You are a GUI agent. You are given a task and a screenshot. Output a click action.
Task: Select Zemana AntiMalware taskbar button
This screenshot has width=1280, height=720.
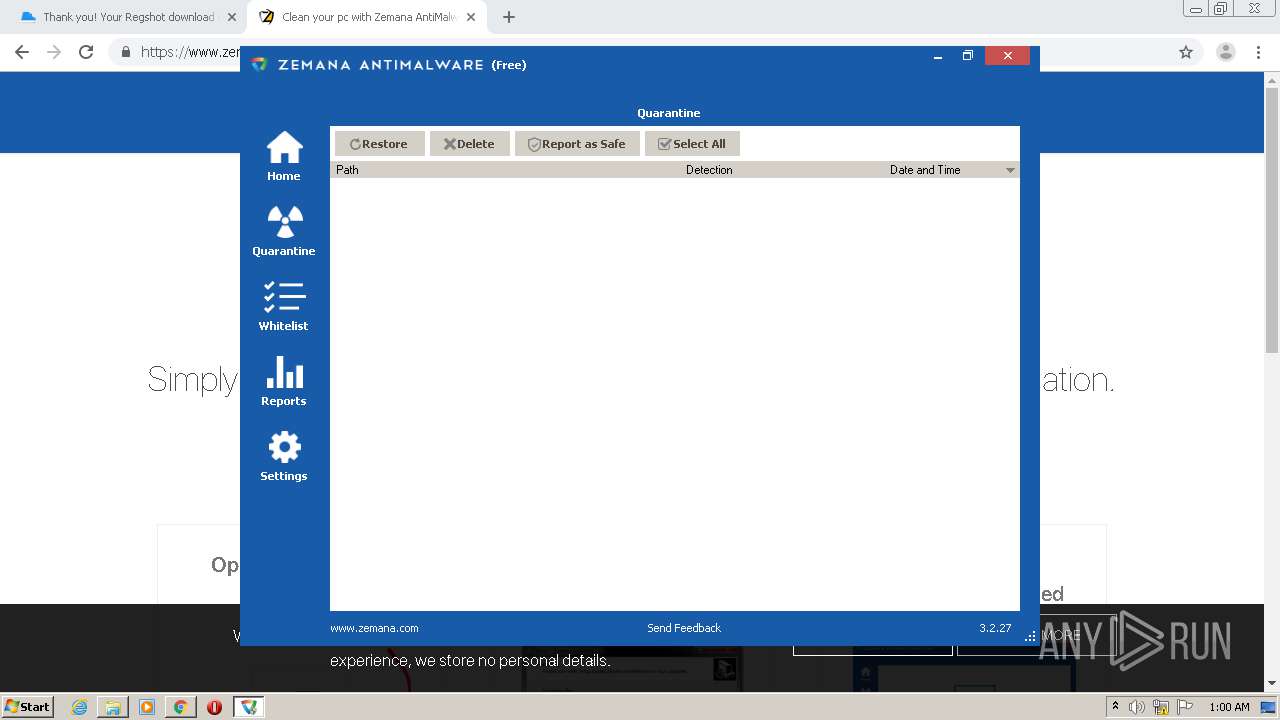click(249, 707)
